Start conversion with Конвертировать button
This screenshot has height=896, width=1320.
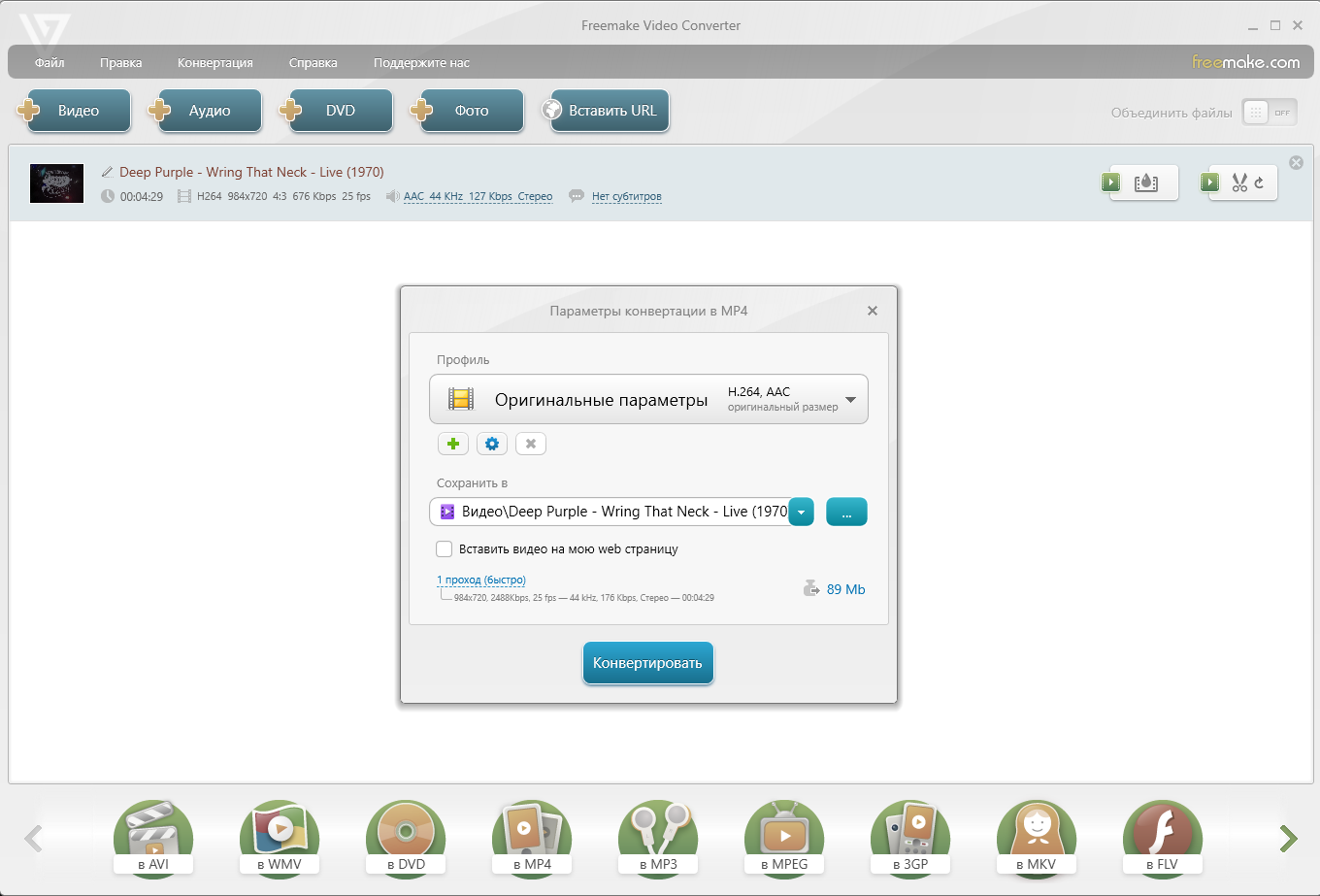click(647, 663)
